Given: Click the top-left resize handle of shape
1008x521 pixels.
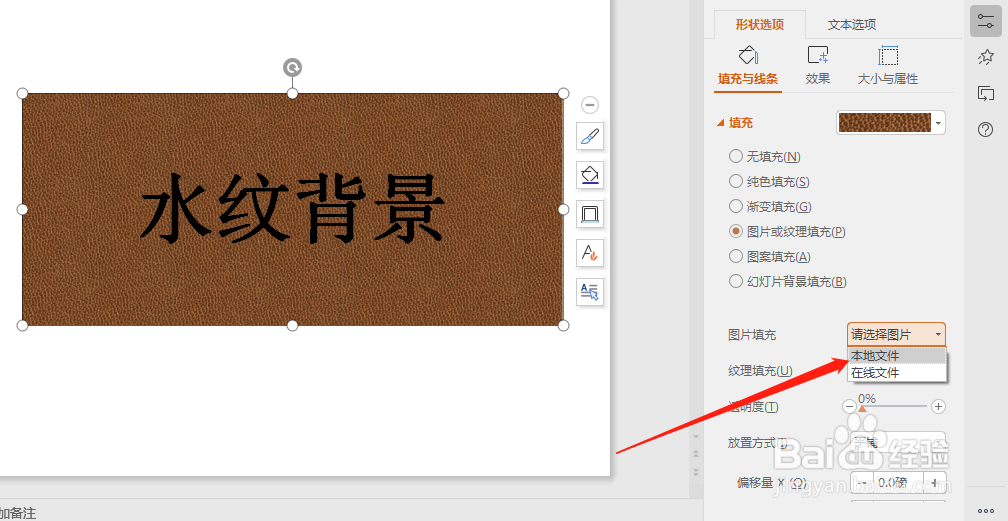Looking at the screenshot, I should (x=22, y=94).
